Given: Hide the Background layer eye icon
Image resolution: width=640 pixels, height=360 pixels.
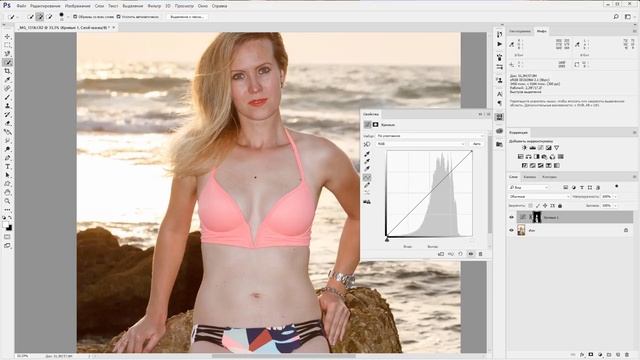Looking at the screenshot, I should 511,231.
